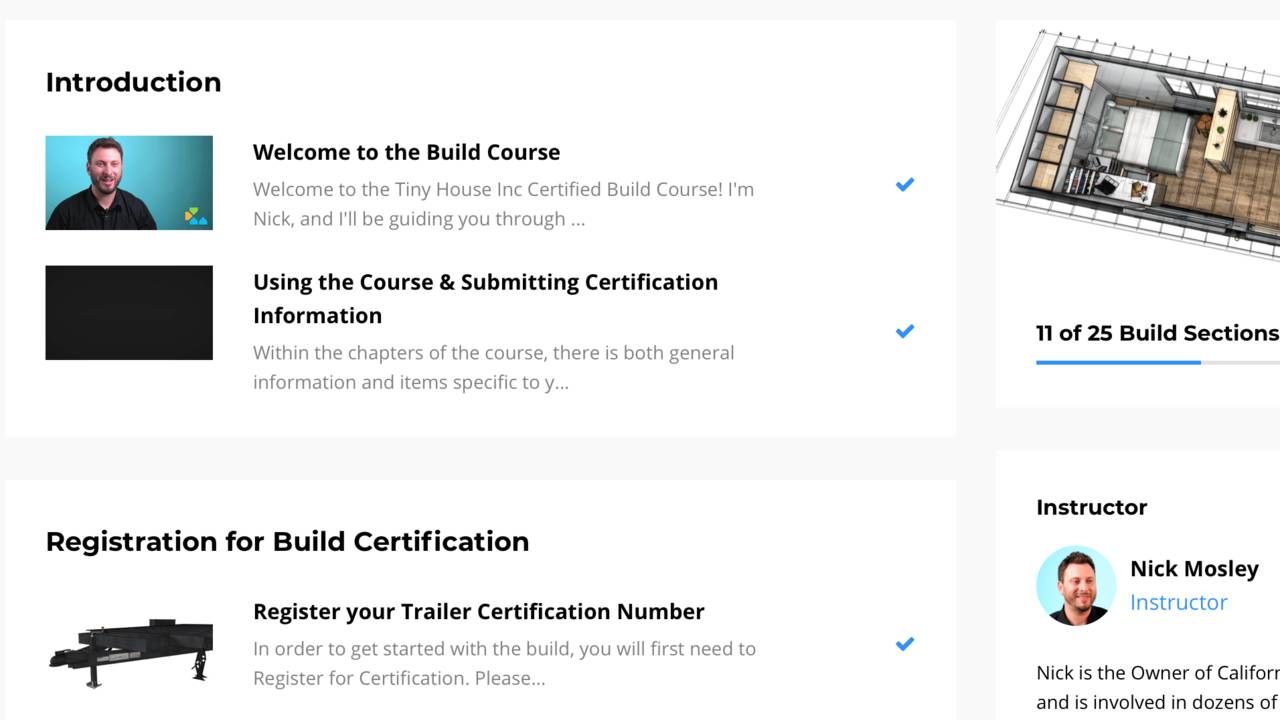Open Register your Trailer Certification Number lesson
The image size is (1280, 720).
pyautogui.click(x=478, y=611)
